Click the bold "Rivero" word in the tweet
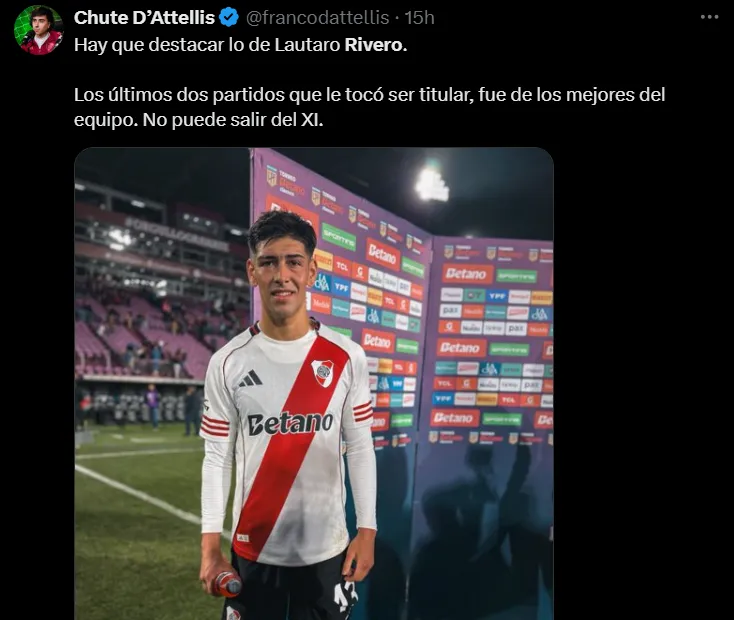The height and width of the screenshot is (620, 734). (375, 45)
